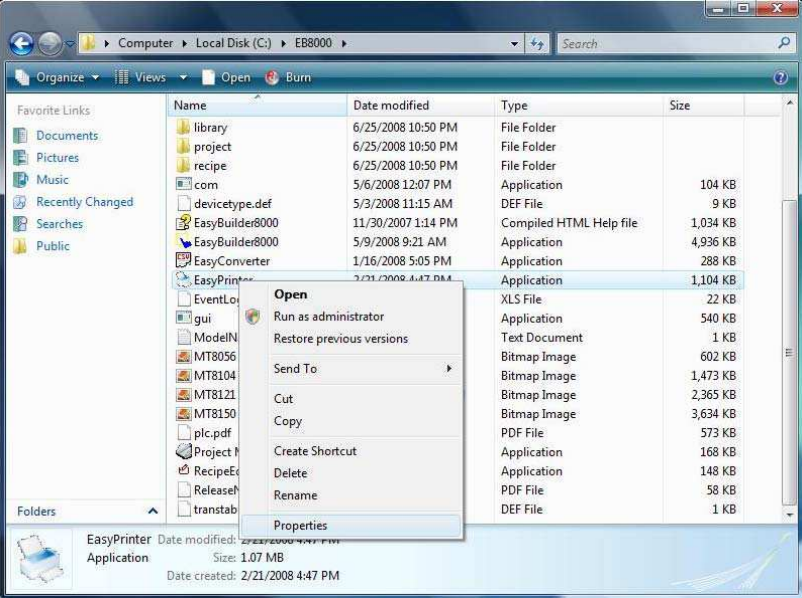Select the recipe folder icon
The image size is (802, 598).
pos(183,165)
